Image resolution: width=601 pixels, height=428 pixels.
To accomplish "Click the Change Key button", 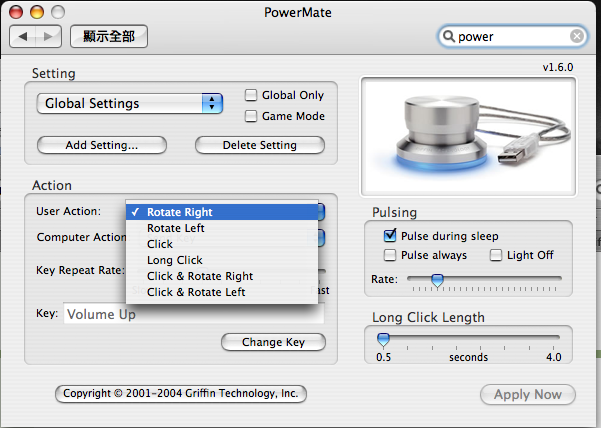I will 273,342.
